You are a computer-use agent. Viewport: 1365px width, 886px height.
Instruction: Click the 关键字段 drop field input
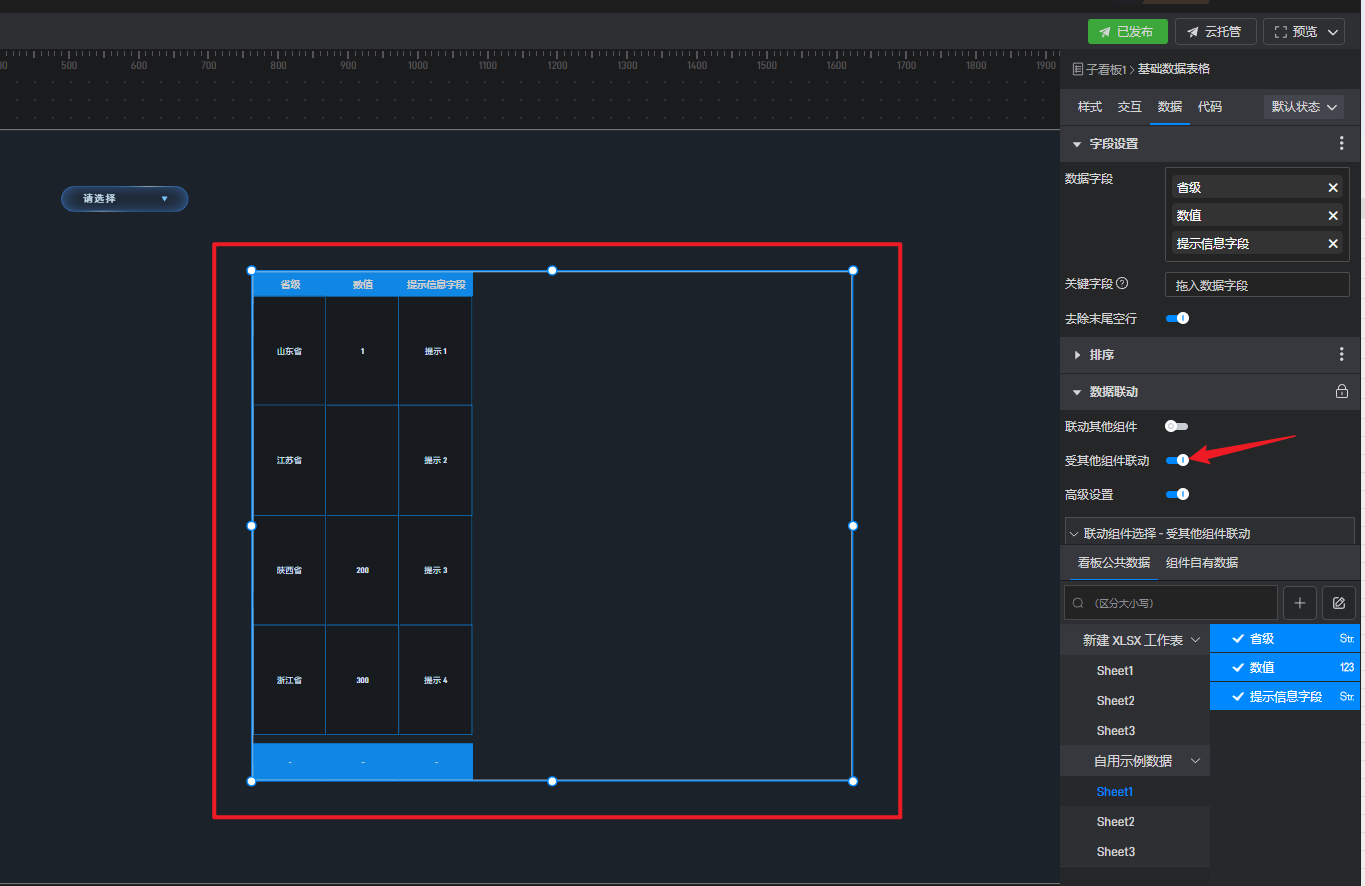[x=1257, y=285]
